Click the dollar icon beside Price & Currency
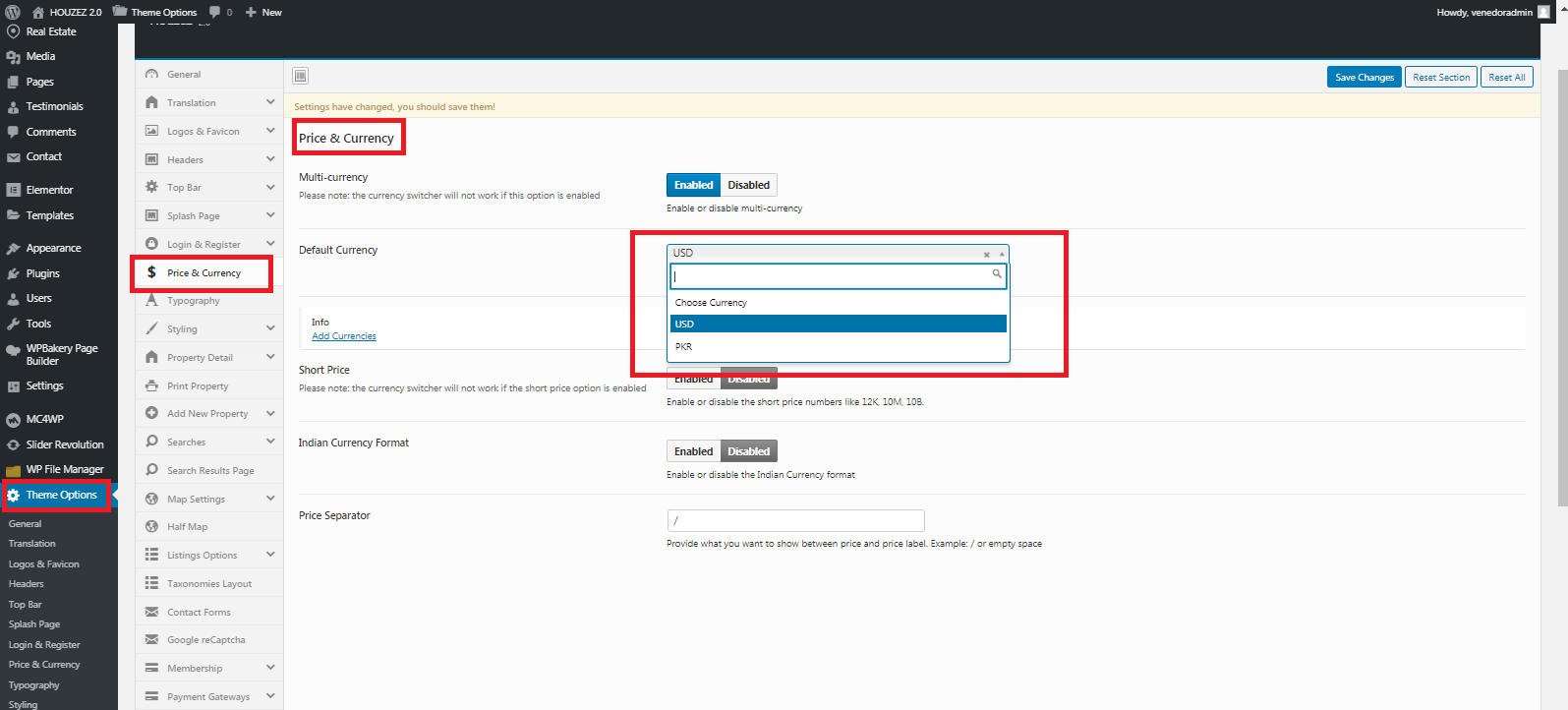This screenshot has width=1568, height=710. click(x=151, y=272)
